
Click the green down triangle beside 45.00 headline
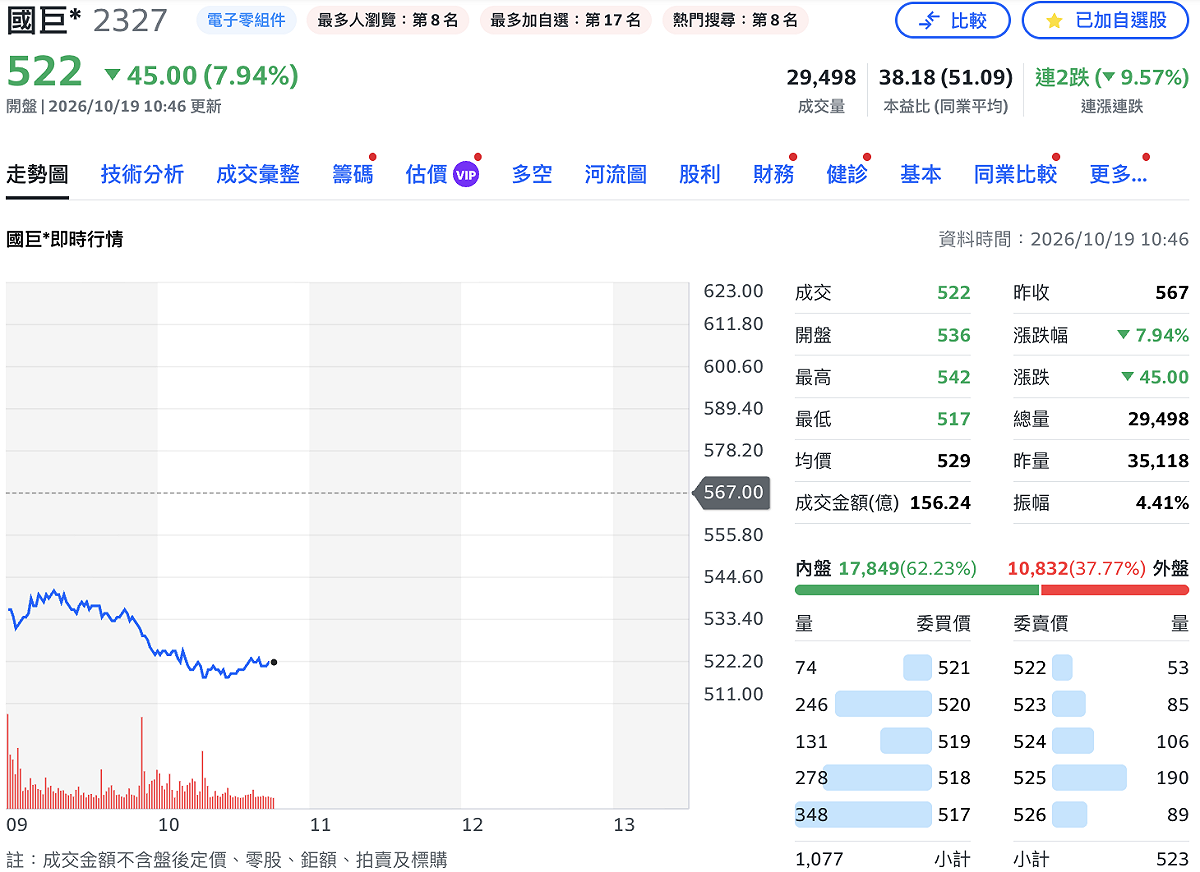coord(112,75)
